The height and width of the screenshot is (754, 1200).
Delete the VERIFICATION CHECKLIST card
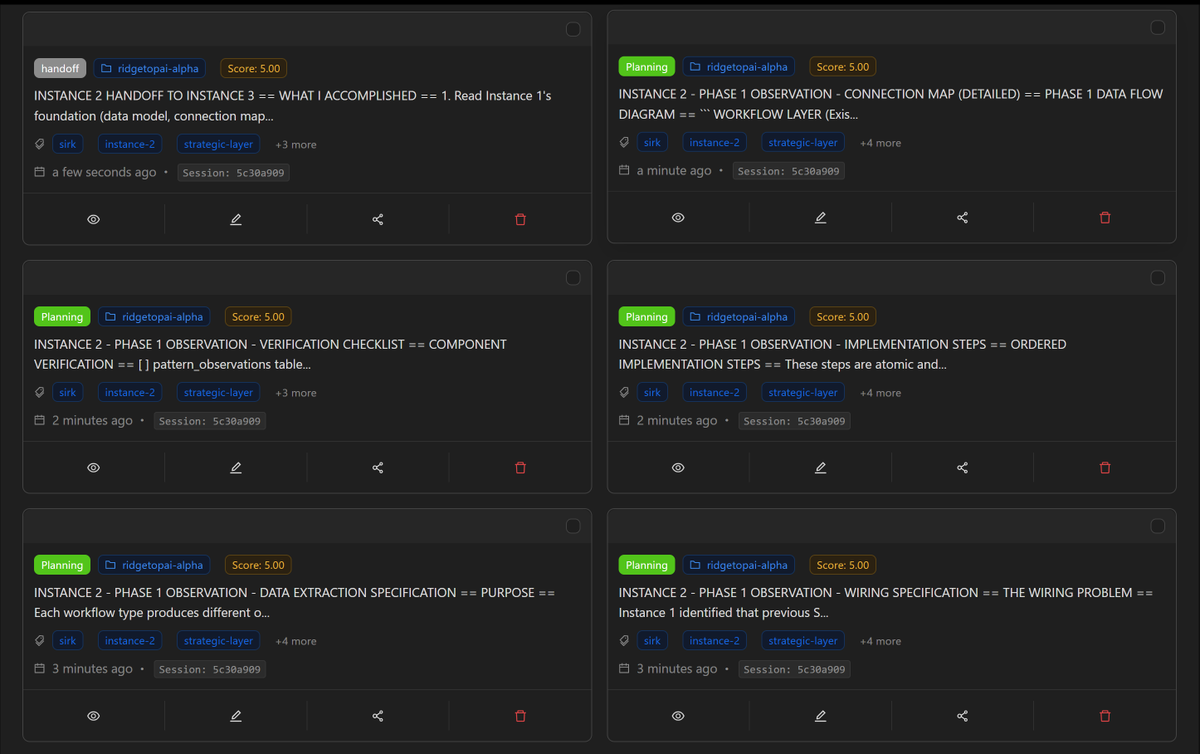[520, 467]
